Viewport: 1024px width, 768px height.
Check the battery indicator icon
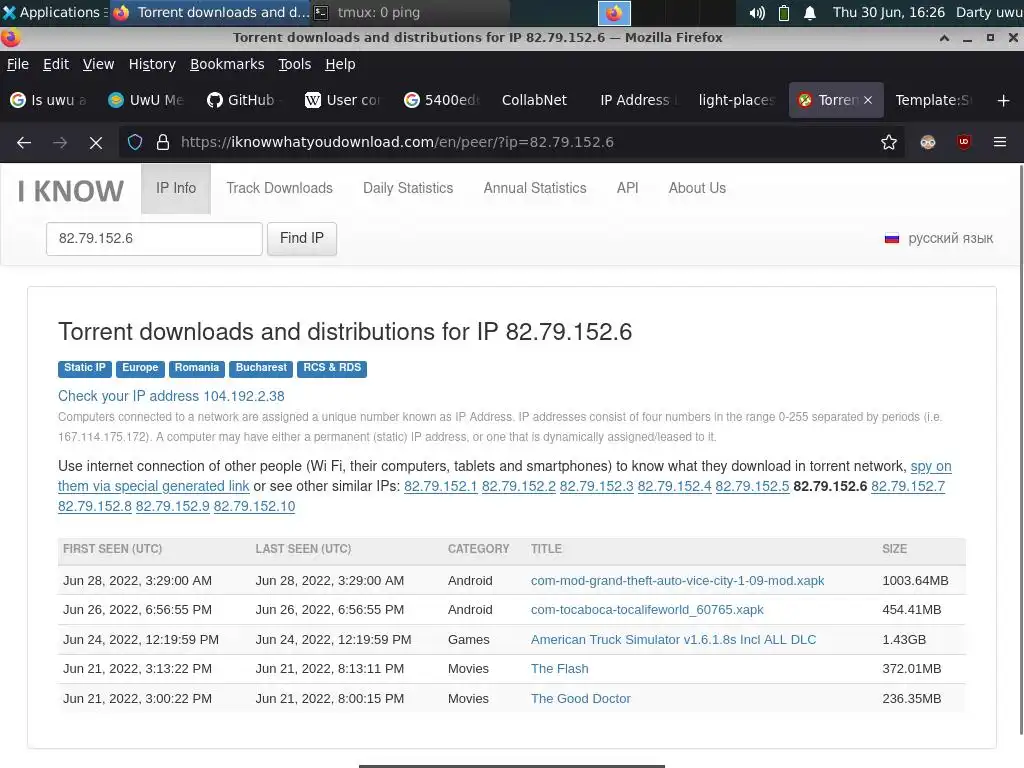click(784, 12)
